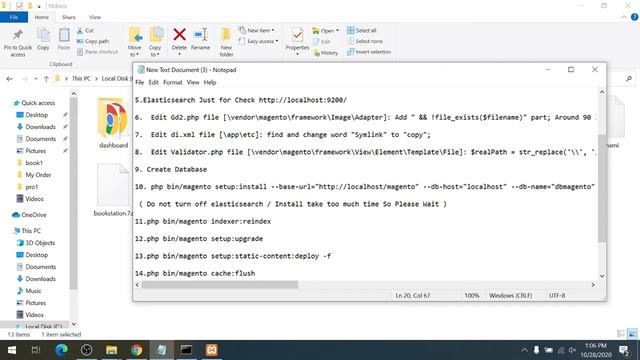The height and width of the screenshot is (360, 640).
Task: Click the taskbar volume icon
Action: tap(573, 350)
